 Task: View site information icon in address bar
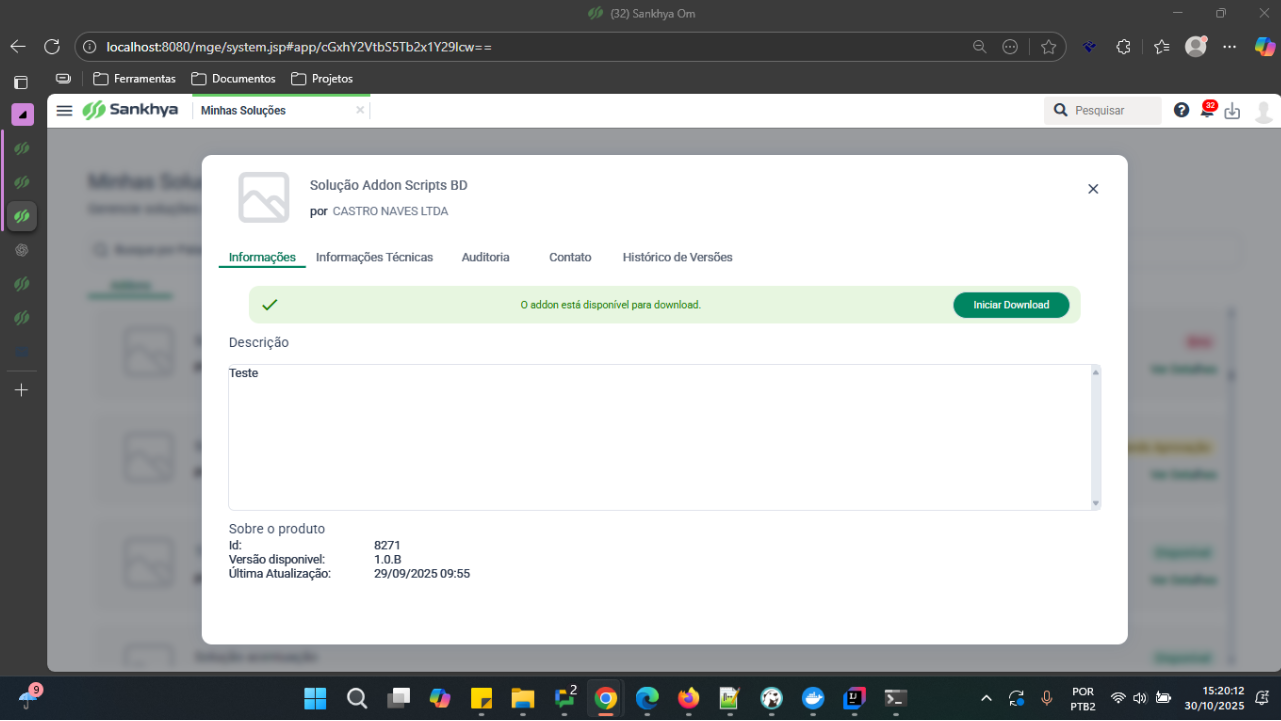(89, 47)
